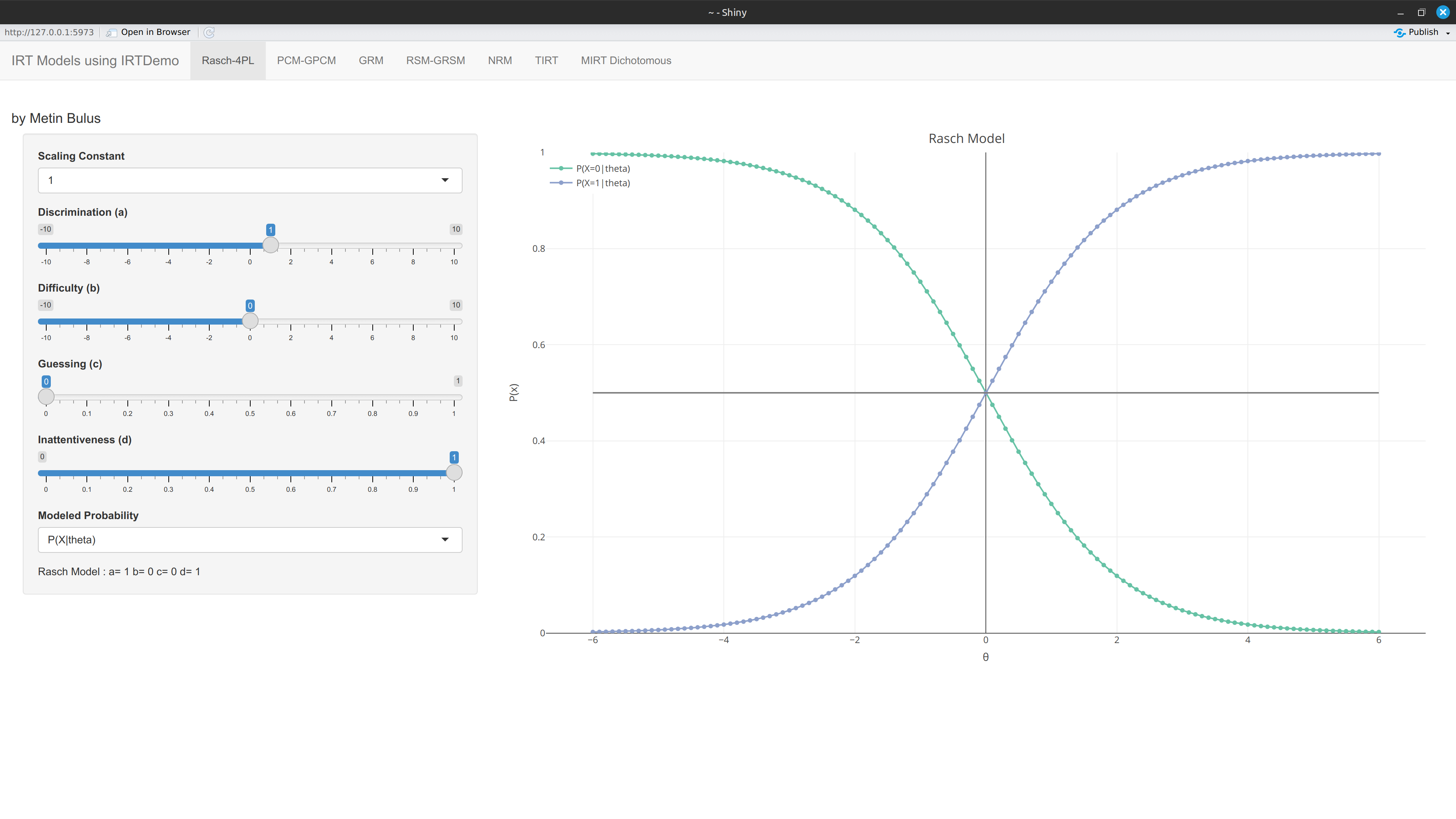Click the Rasch Model chart title

pyautogui.click(x=966, y=138)
